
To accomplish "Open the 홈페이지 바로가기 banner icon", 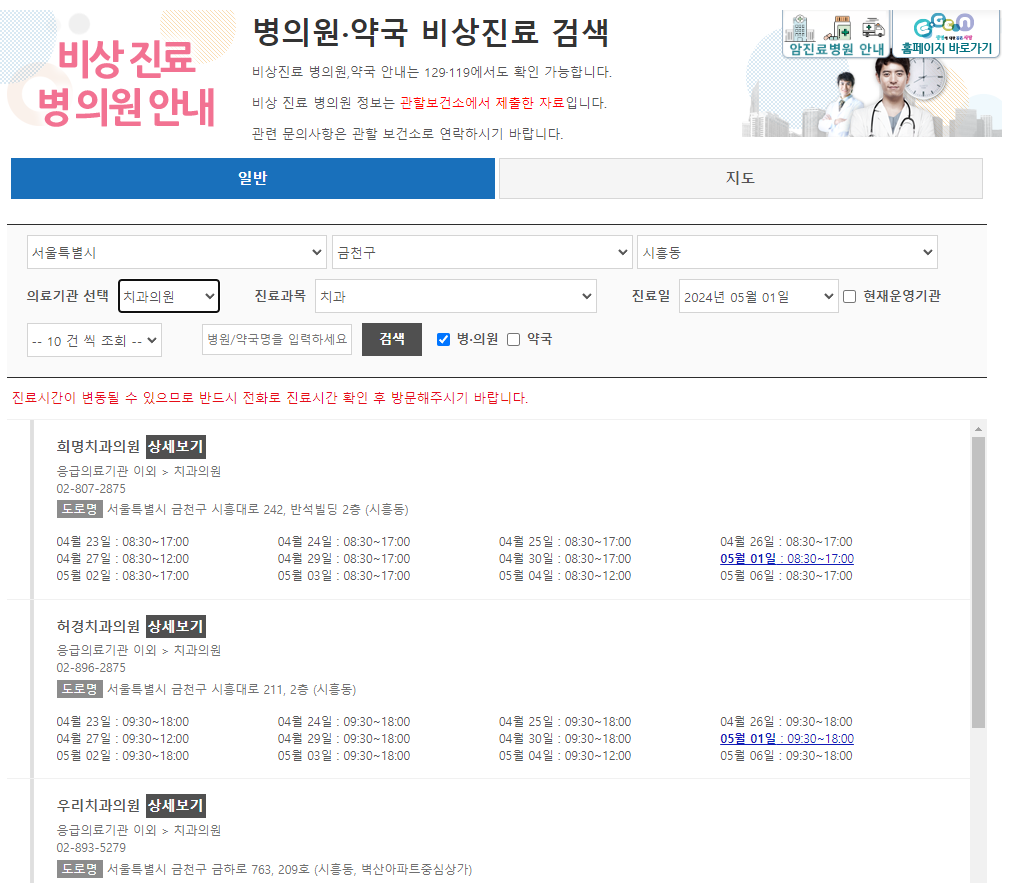I will coord(946,34).
